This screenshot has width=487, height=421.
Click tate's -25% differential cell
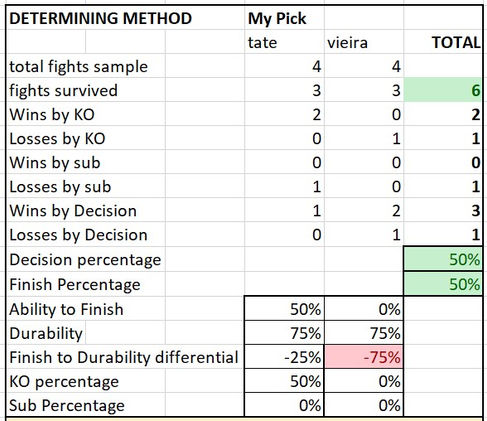(284, 357)
